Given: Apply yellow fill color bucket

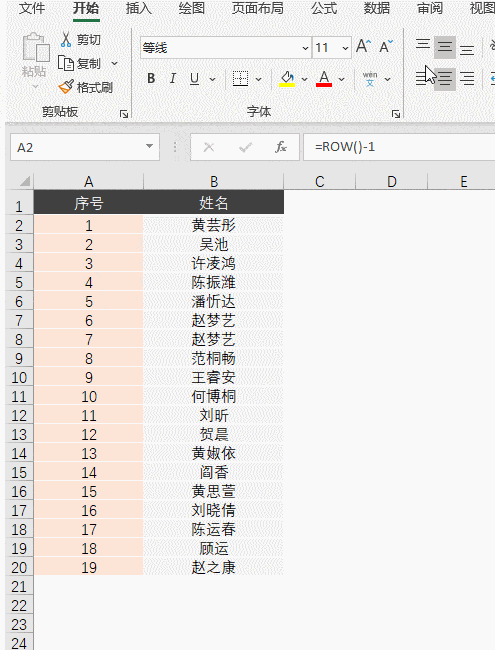Looking at the screenshot, I should click(x=287, y=78).
